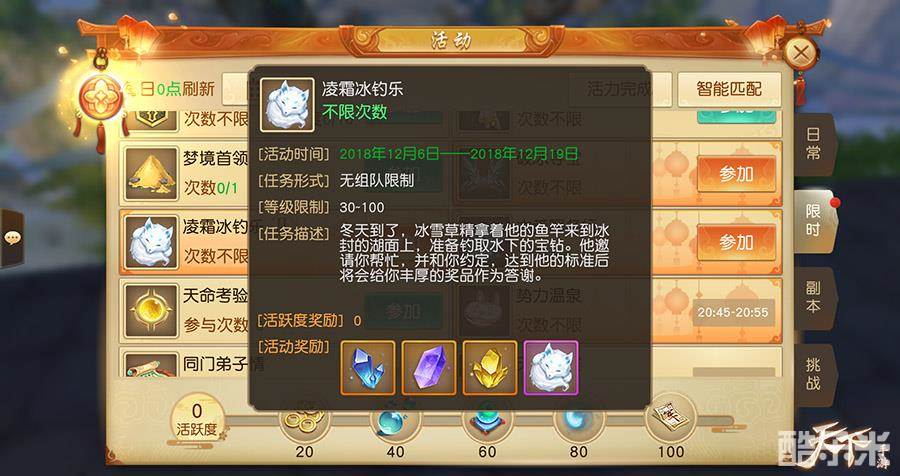This screenshot has width=900, height=476.
Task: Close the activity window with X
Action: point(801,54)
